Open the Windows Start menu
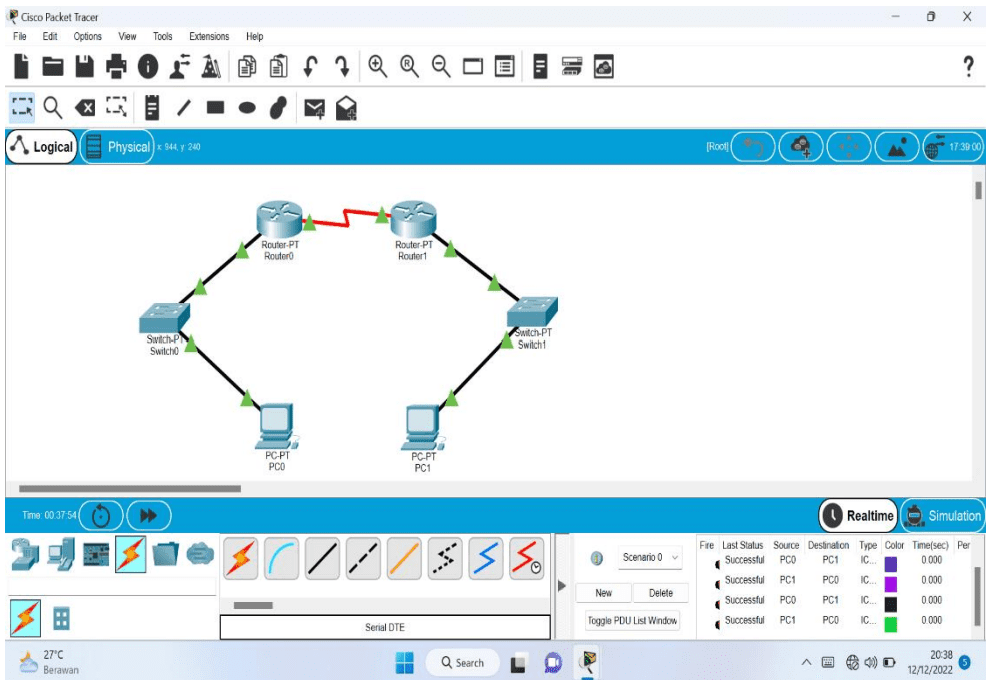Viewport: 990px width, 680px height. coord(404,663)
